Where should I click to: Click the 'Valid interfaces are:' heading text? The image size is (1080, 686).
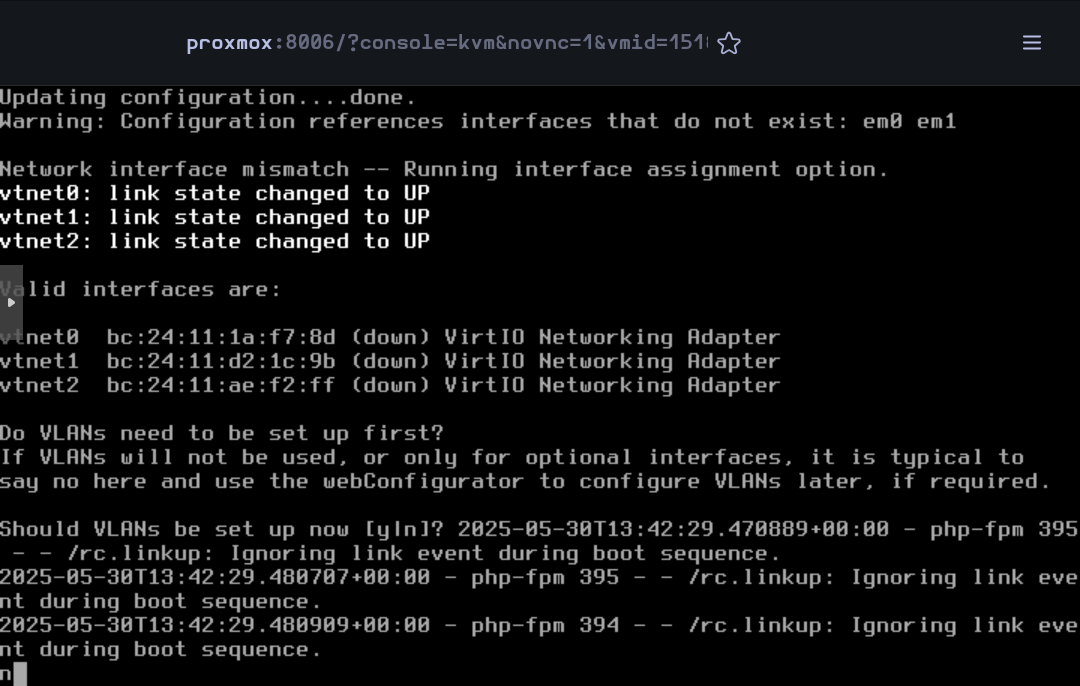(x=141, y=289)
